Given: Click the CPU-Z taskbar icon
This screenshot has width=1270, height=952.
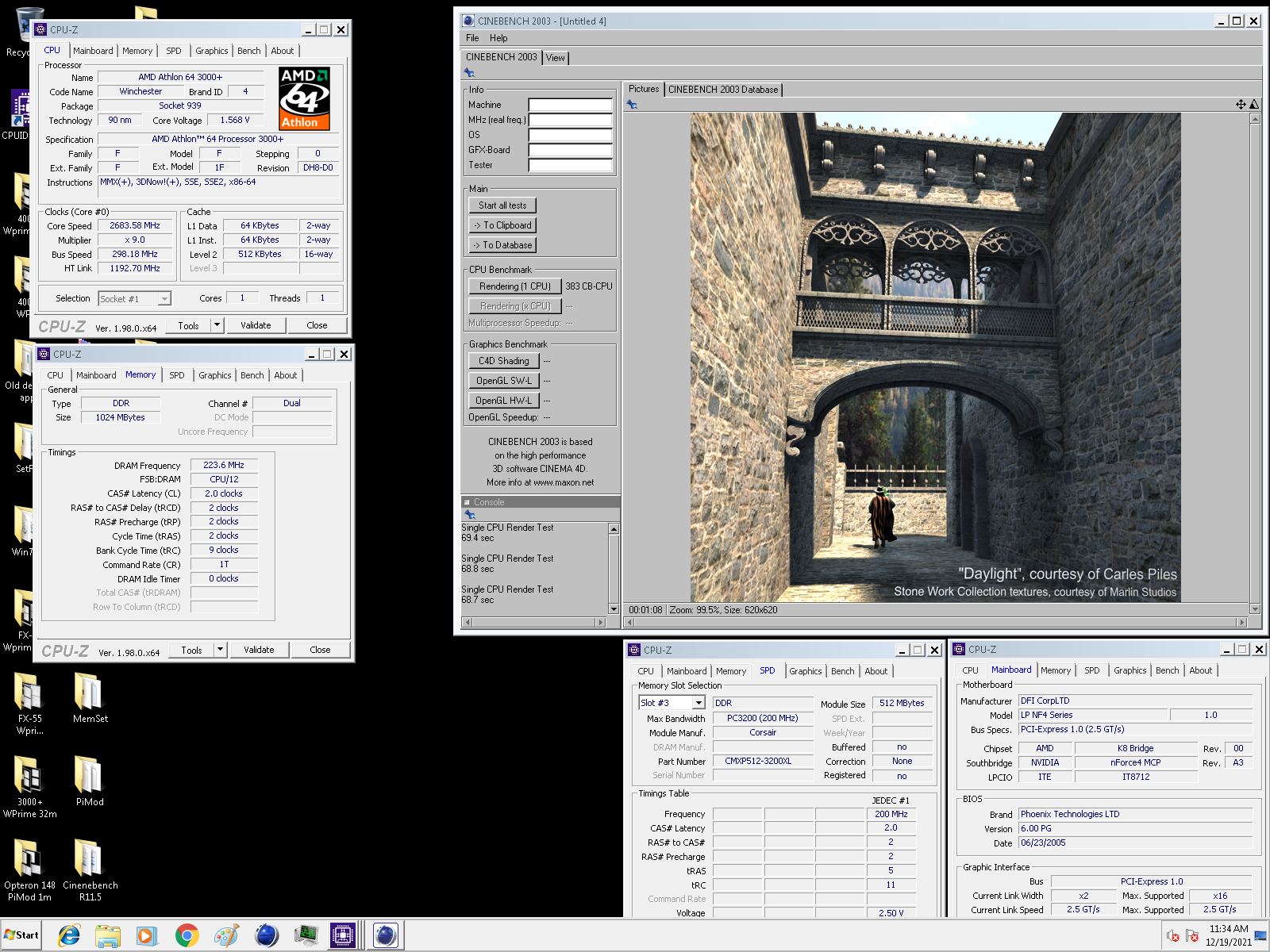Looking at the screenshot, I should coord(343,935).
